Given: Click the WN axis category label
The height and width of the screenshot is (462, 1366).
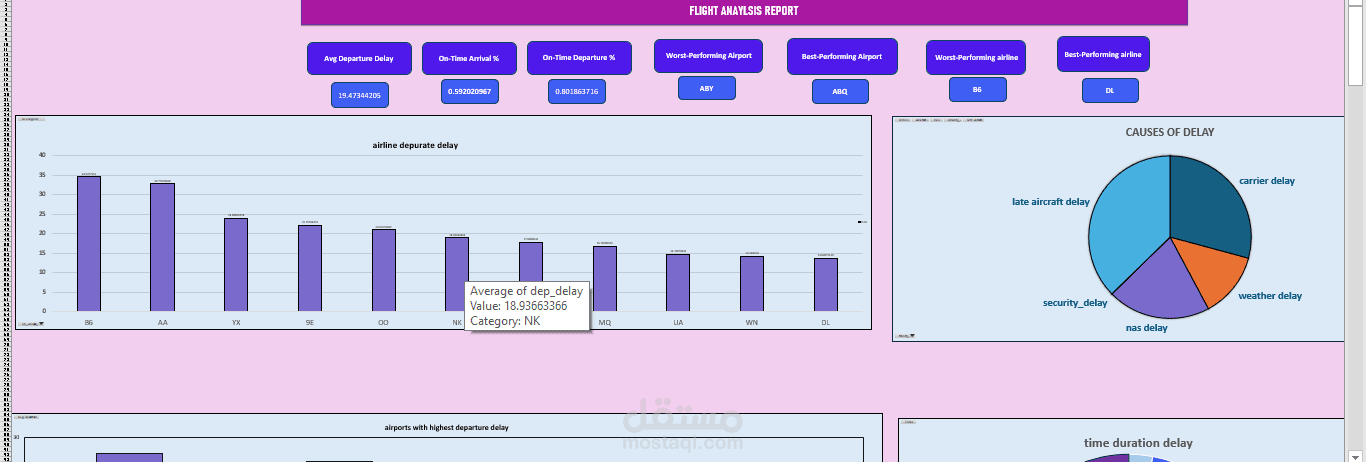Looking at the screenshot, I should tap(752, 323).
